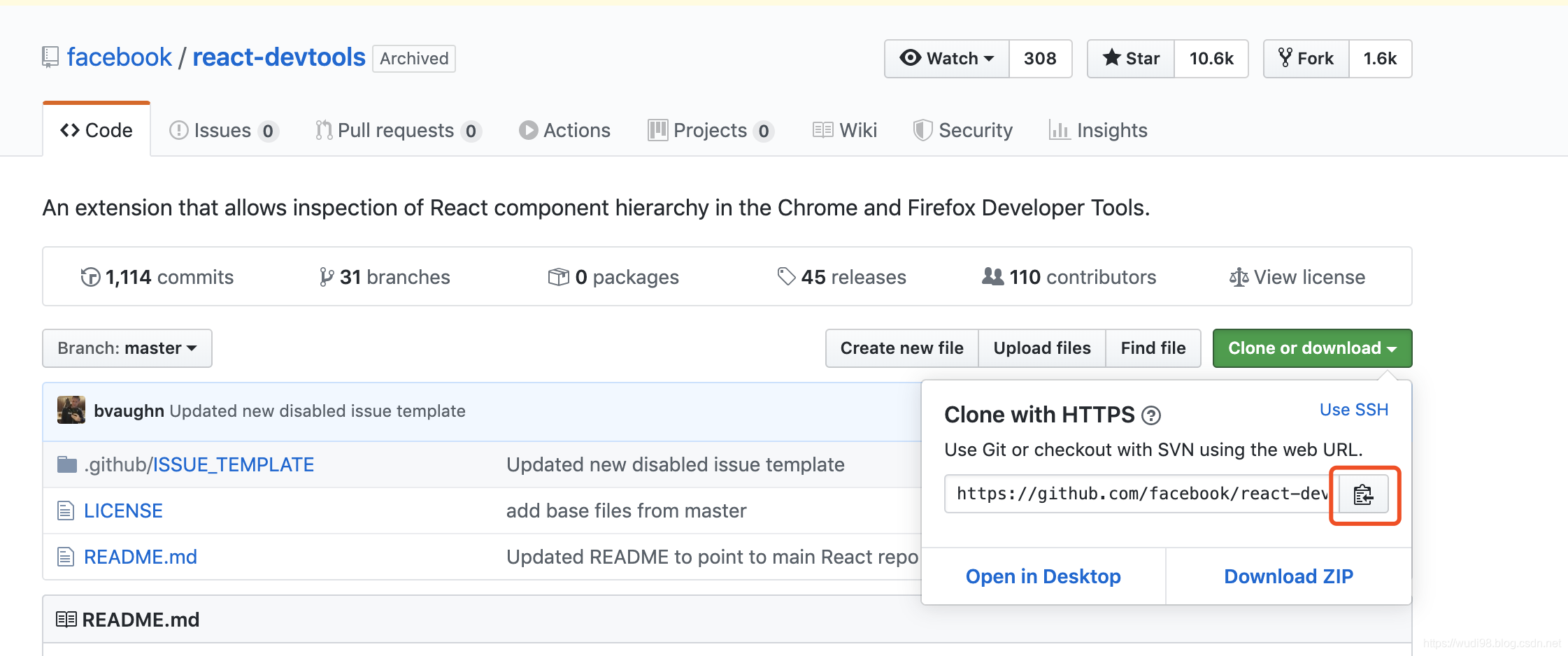1568x656 pixels.
Task: Click the Archived label
Action: pos(414,59)
